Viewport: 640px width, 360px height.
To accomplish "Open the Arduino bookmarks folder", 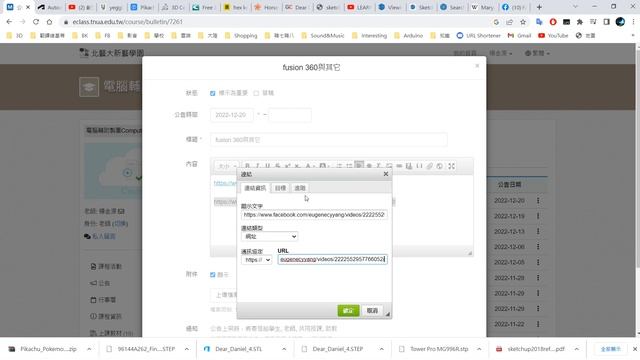I will click(x=408, y=36).
